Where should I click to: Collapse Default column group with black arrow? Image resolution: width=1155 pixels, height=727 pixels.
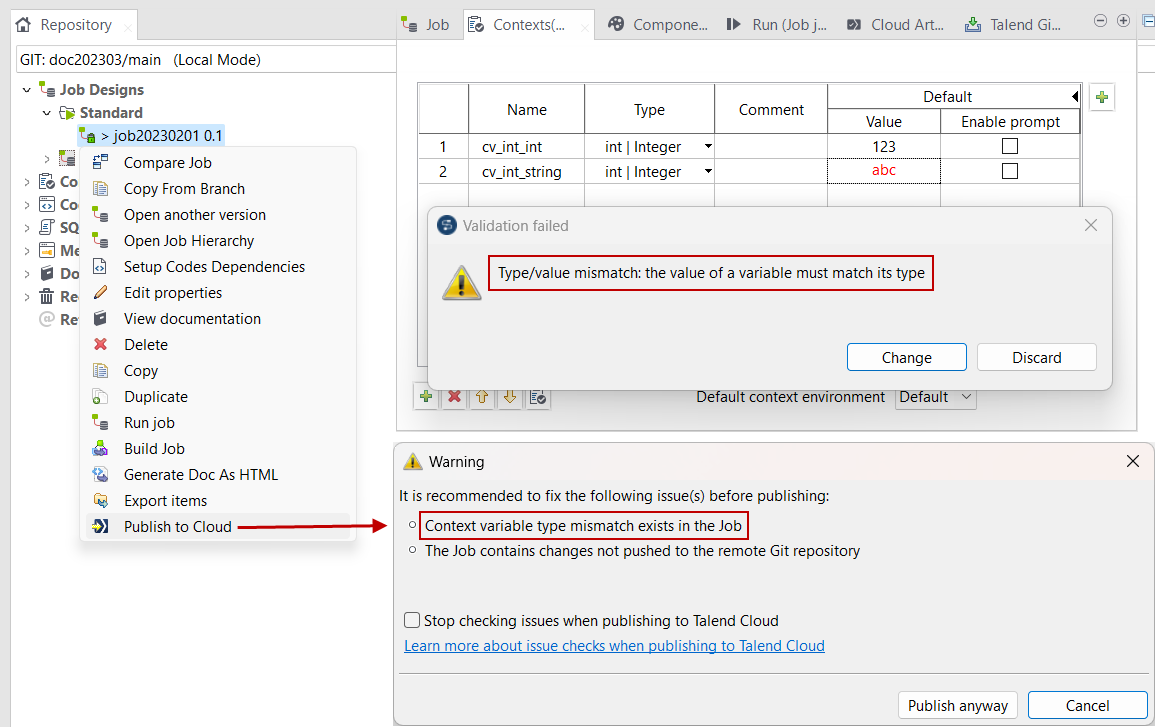tap(1075, 97)
